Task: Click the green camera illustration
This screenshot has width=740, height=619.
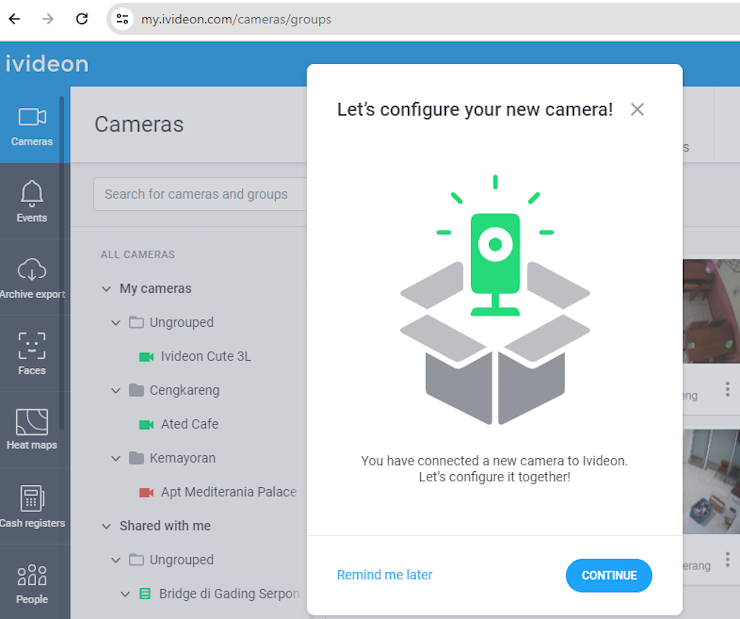Action: (x=495, y=264)
